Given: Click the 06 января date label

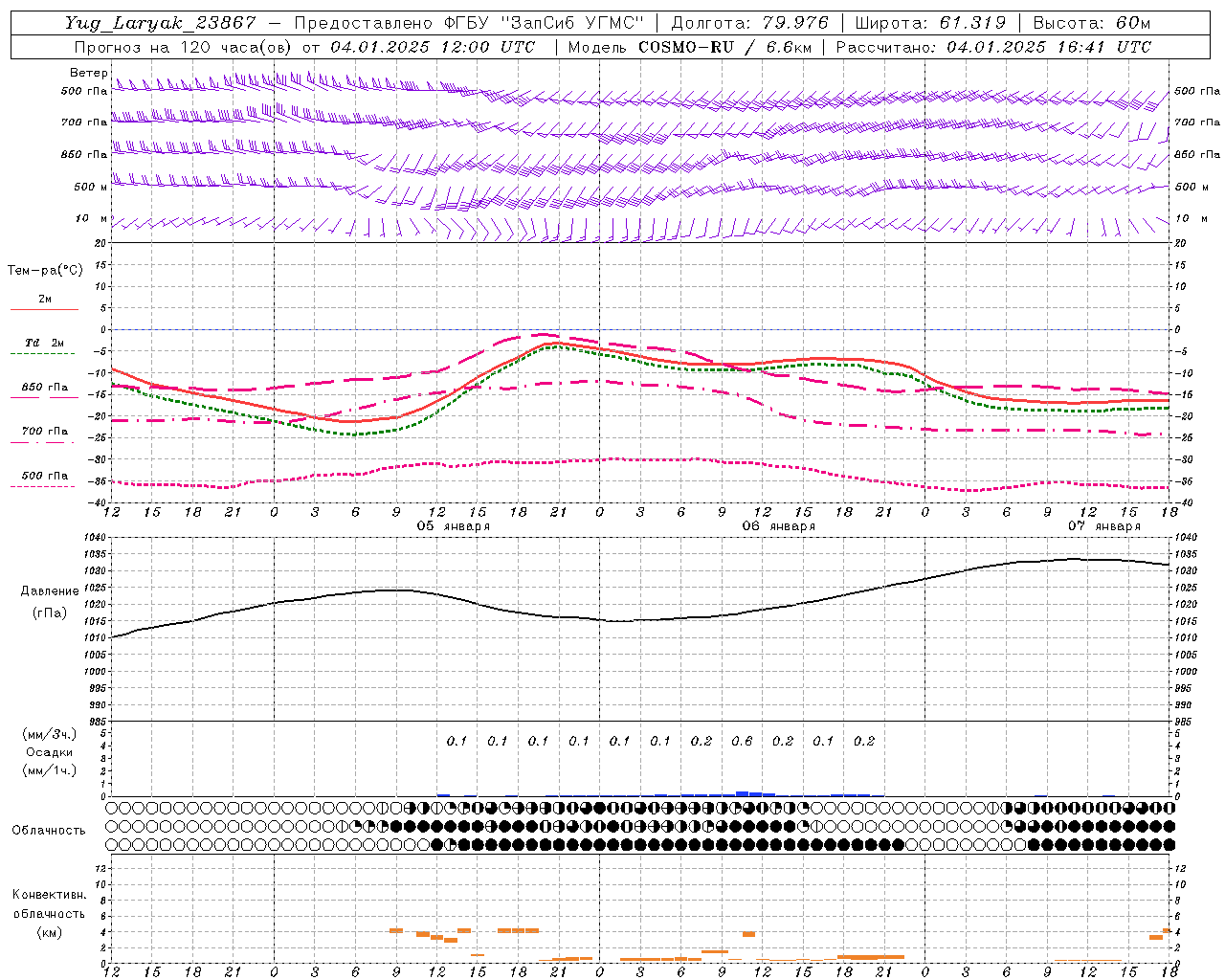Looking at the screenshot, I should (779, 526).
